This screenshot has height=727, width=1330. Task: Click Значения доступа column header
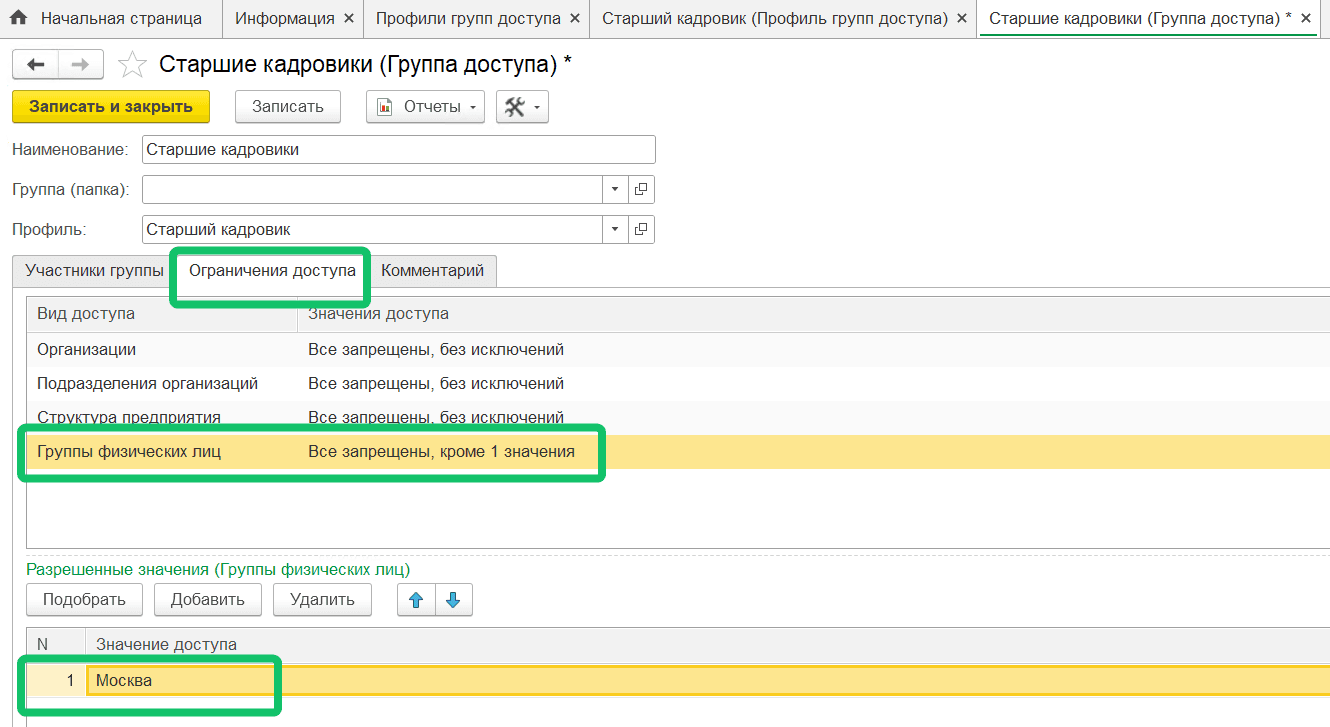[x=814, y=314]
